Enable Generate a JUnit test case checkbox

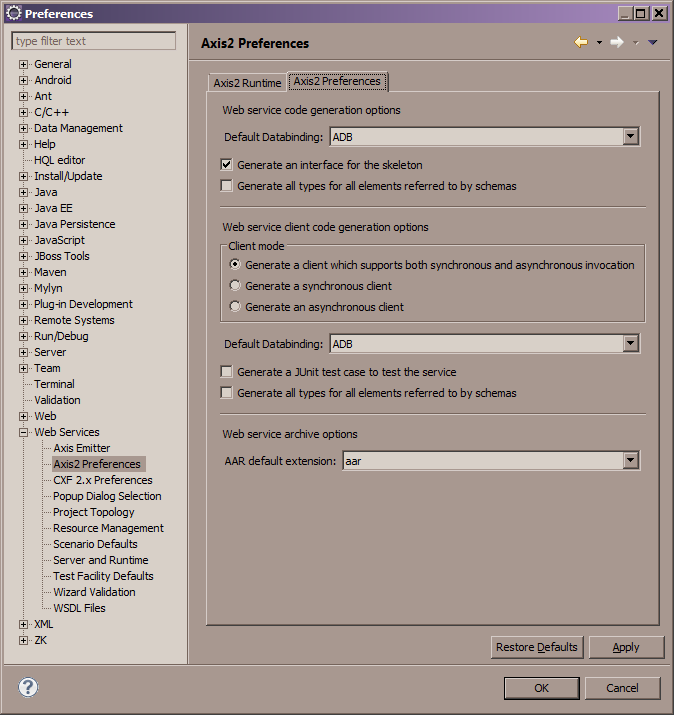pos(226,372)
